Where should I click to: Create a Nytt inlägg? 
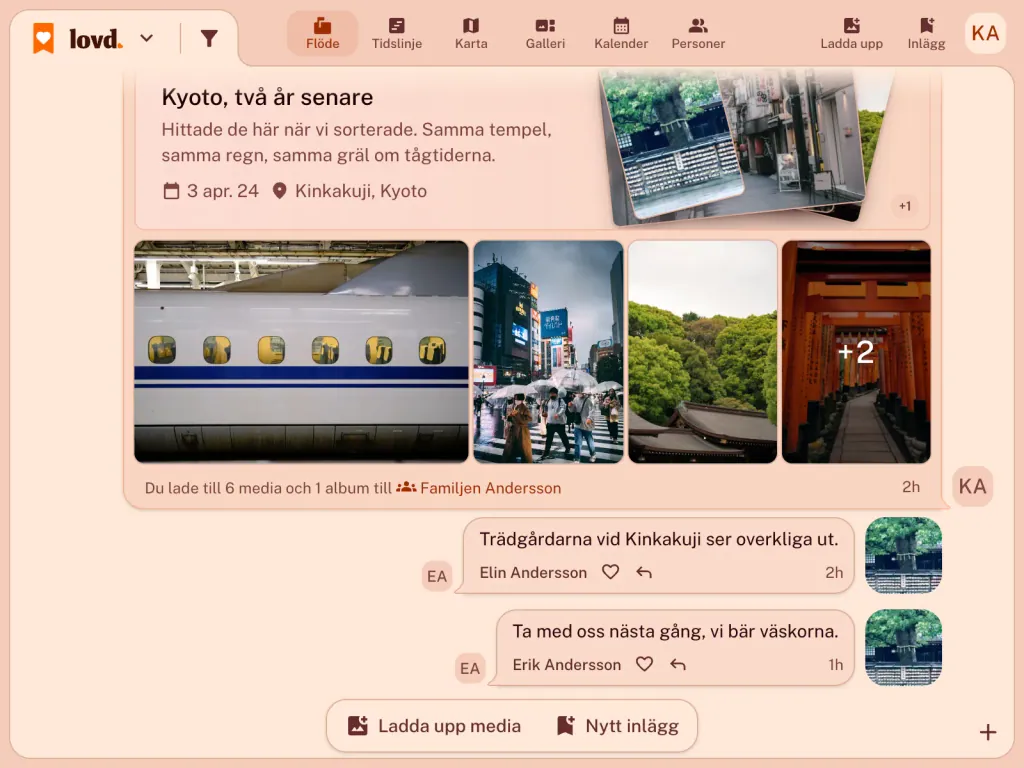[618, 726]
